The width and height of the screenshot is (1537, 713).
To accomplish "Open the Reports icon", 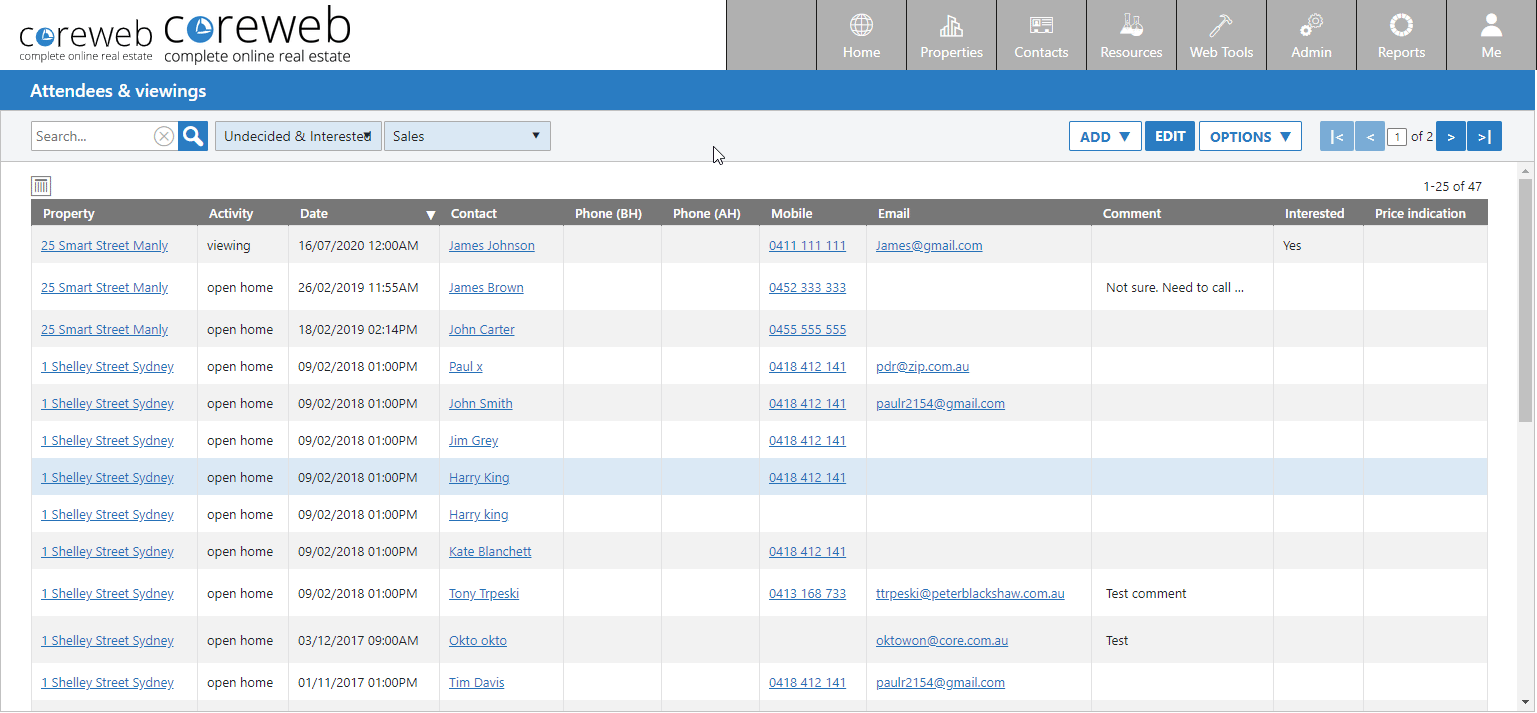I will click(x=1401, y=26).
